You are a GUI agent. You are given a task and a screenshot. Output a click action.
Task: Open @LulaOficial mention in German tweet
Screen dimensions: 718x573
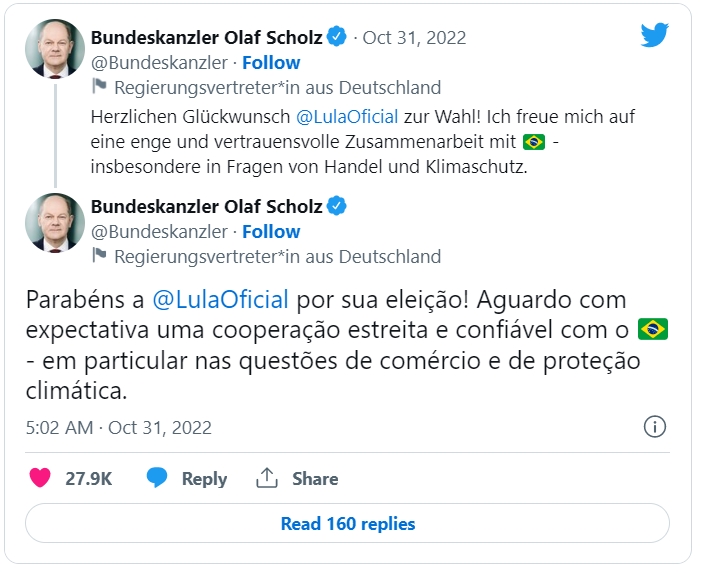click(347, 116)
